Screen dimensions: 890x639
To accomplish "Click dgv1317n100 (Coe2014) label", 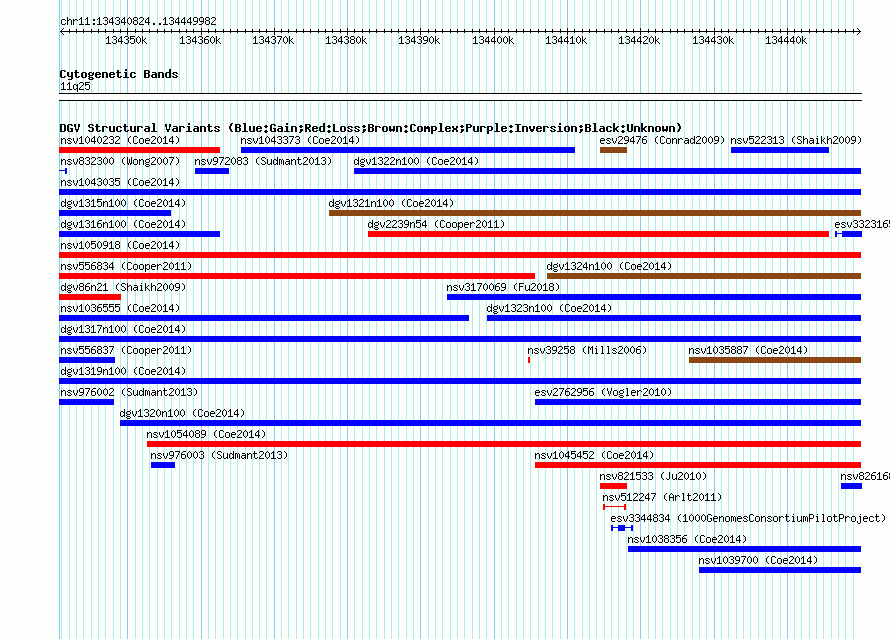I will [x=123, y=329].
